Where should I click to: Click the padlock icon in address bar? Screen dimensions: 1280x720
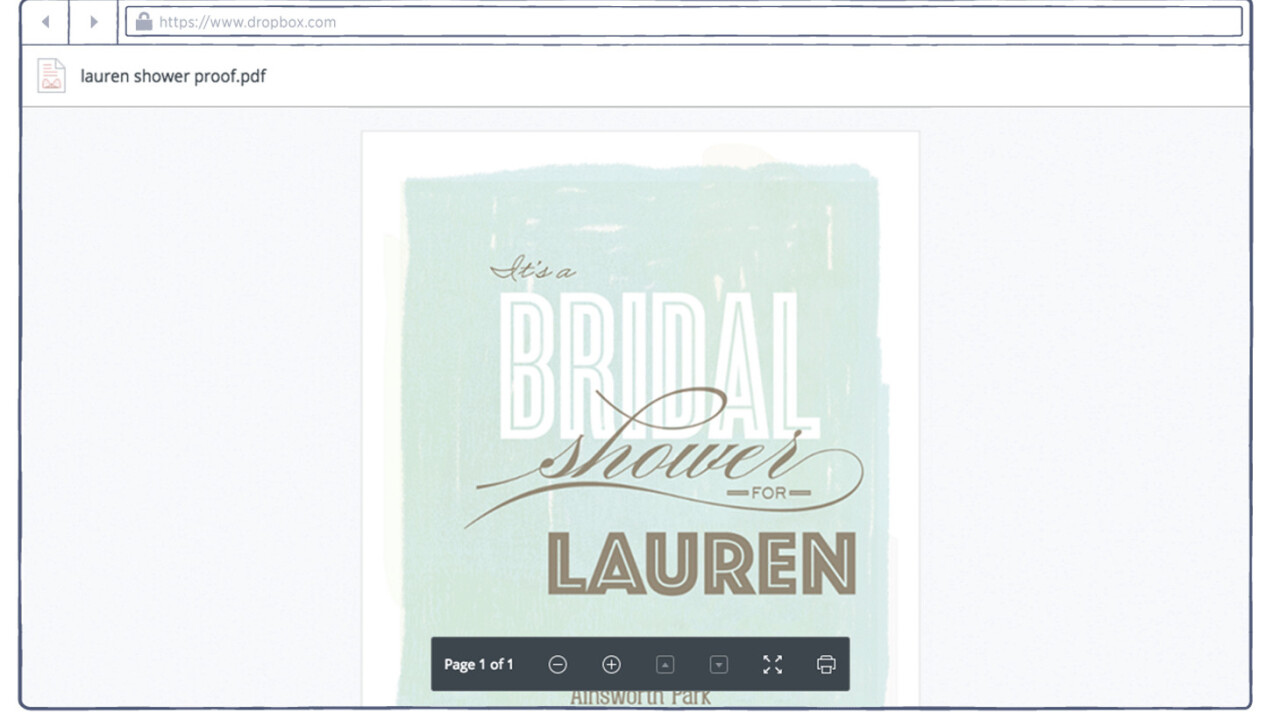click(144, 22)
